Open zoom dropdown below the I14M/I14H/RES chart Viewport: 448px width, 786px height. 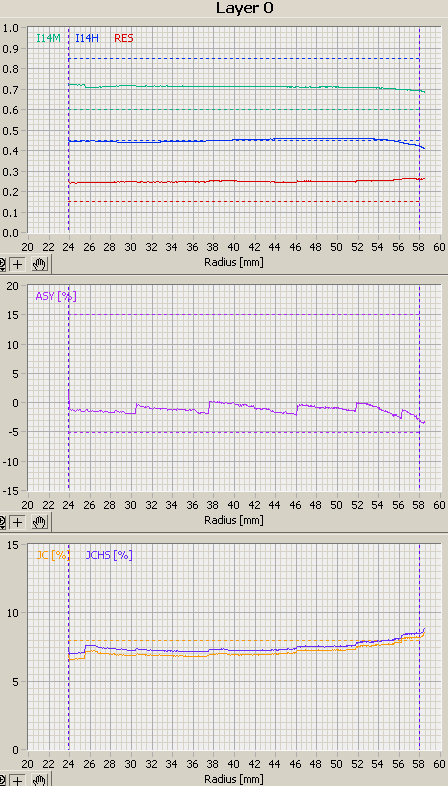coord(3,264)
